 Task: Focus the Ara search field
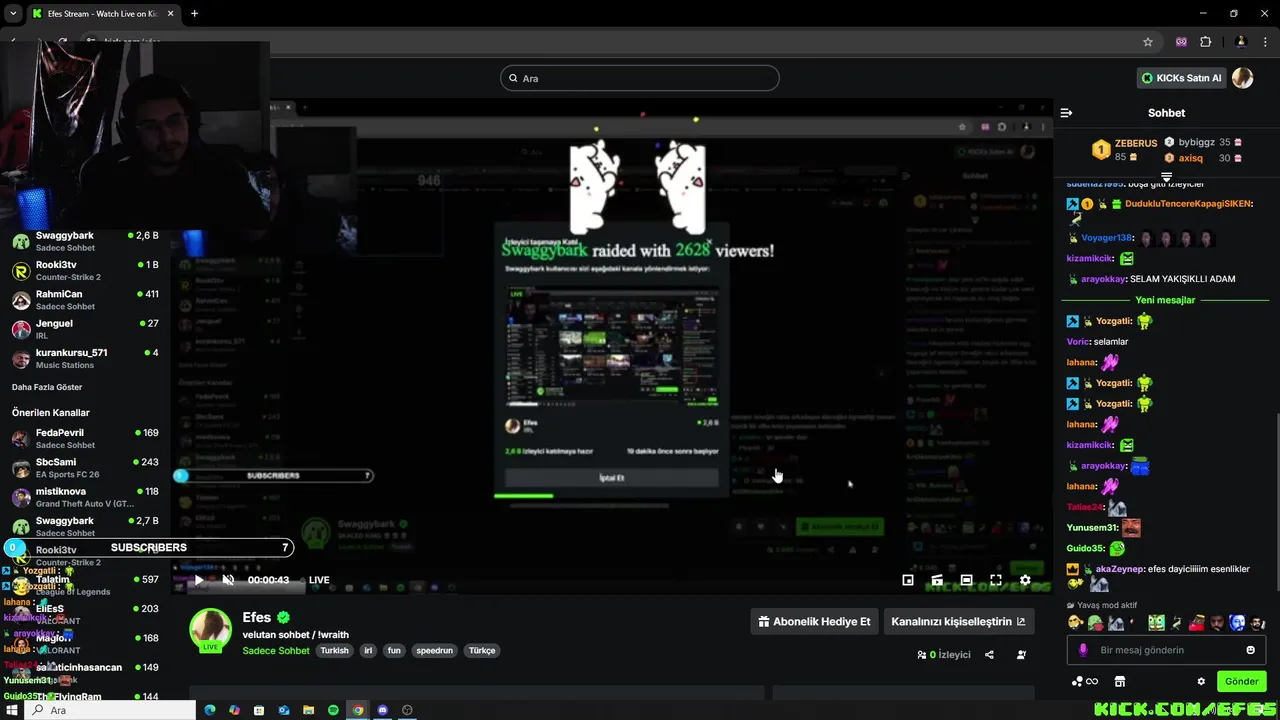point(640,78)
